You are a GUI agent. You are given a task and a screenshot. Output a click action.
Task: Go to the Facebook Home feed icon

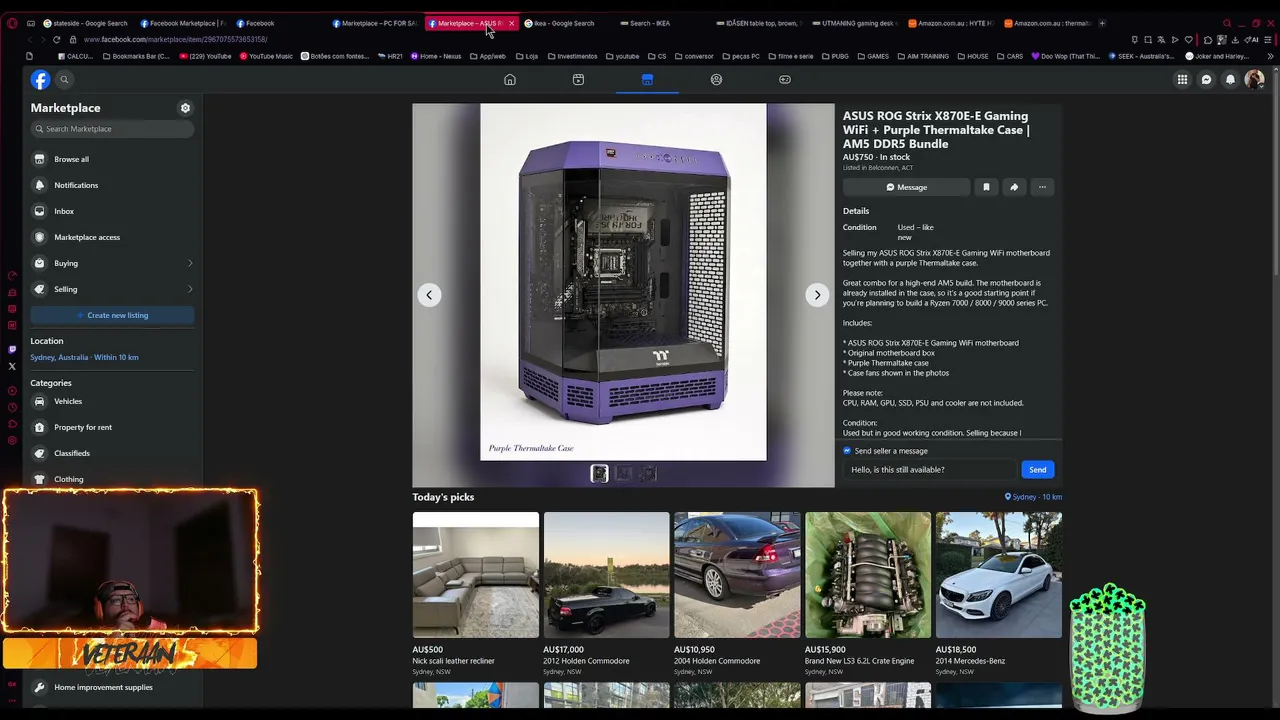click(510, 80)
